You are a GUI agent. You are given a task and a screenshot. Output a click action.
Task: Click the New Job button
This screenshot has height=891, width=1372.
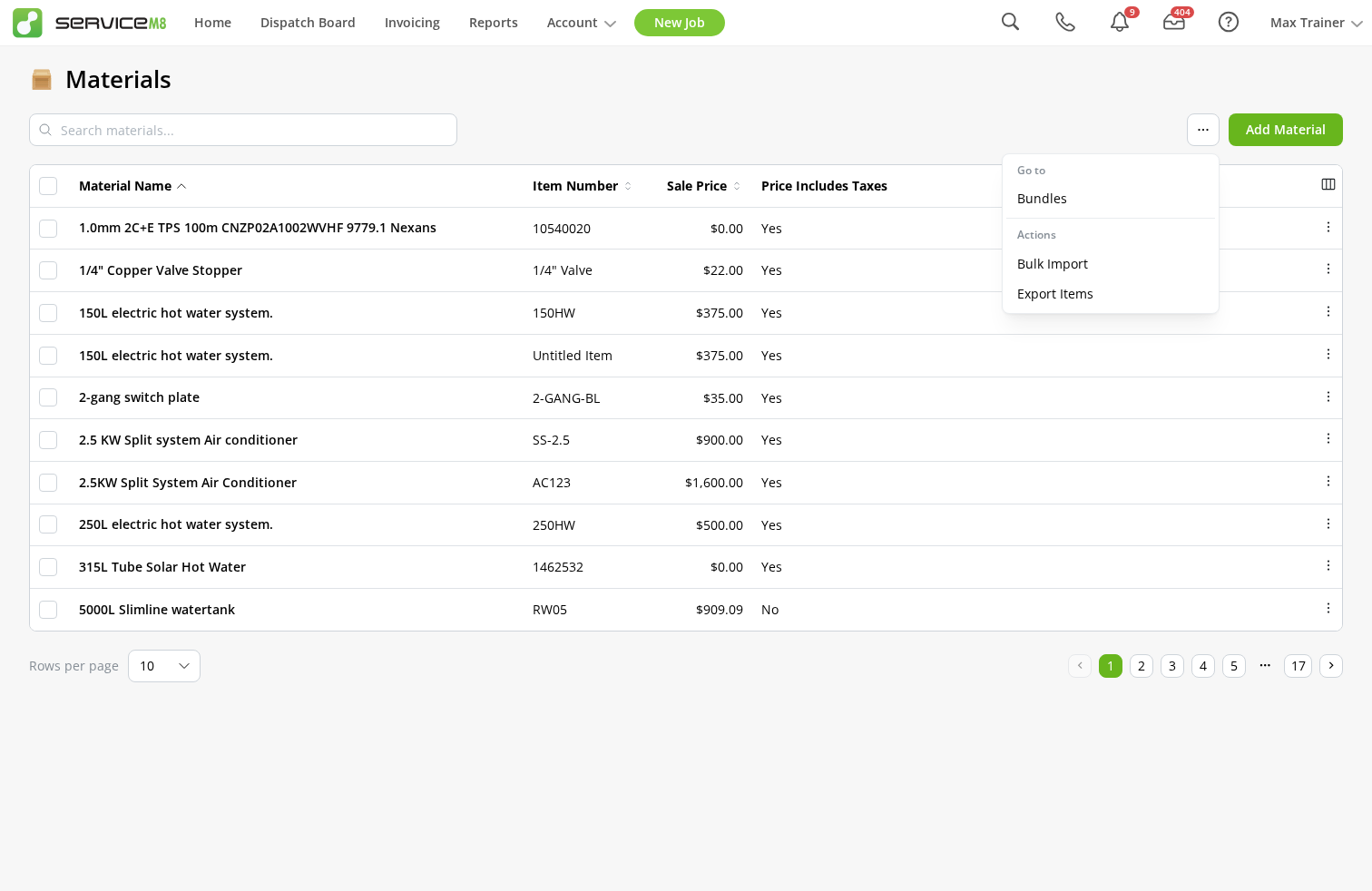tap(680, 23)
